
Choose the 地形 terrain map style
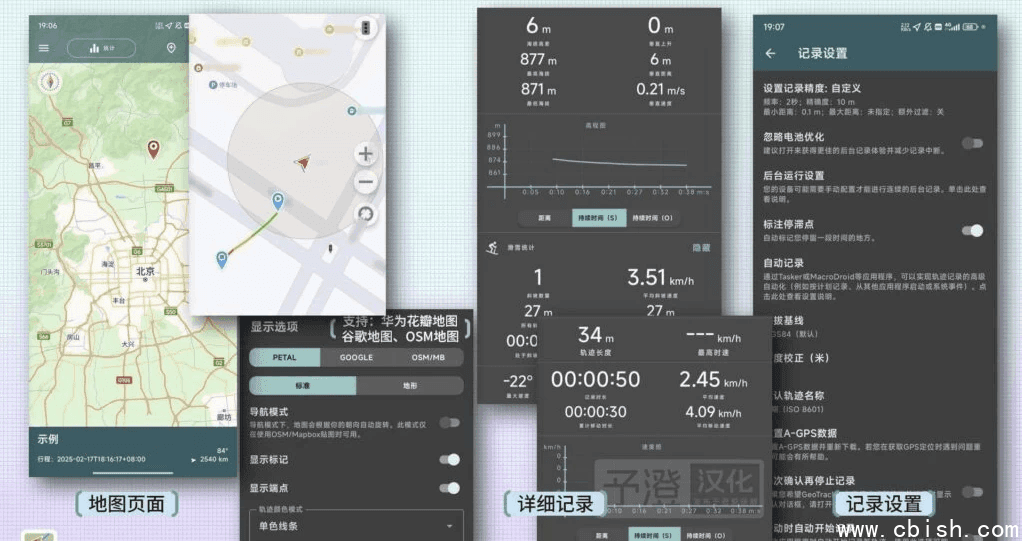(x=410, y=386)
